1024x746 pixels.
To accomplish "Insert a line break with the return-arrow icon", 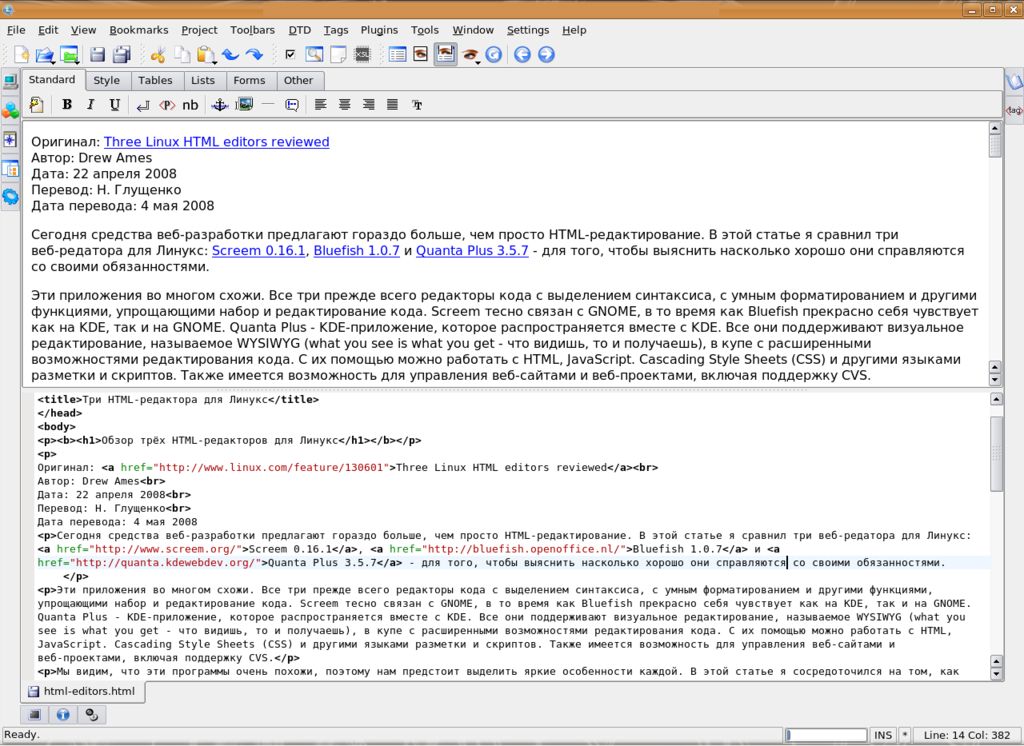I will click(x=143, y=105).
